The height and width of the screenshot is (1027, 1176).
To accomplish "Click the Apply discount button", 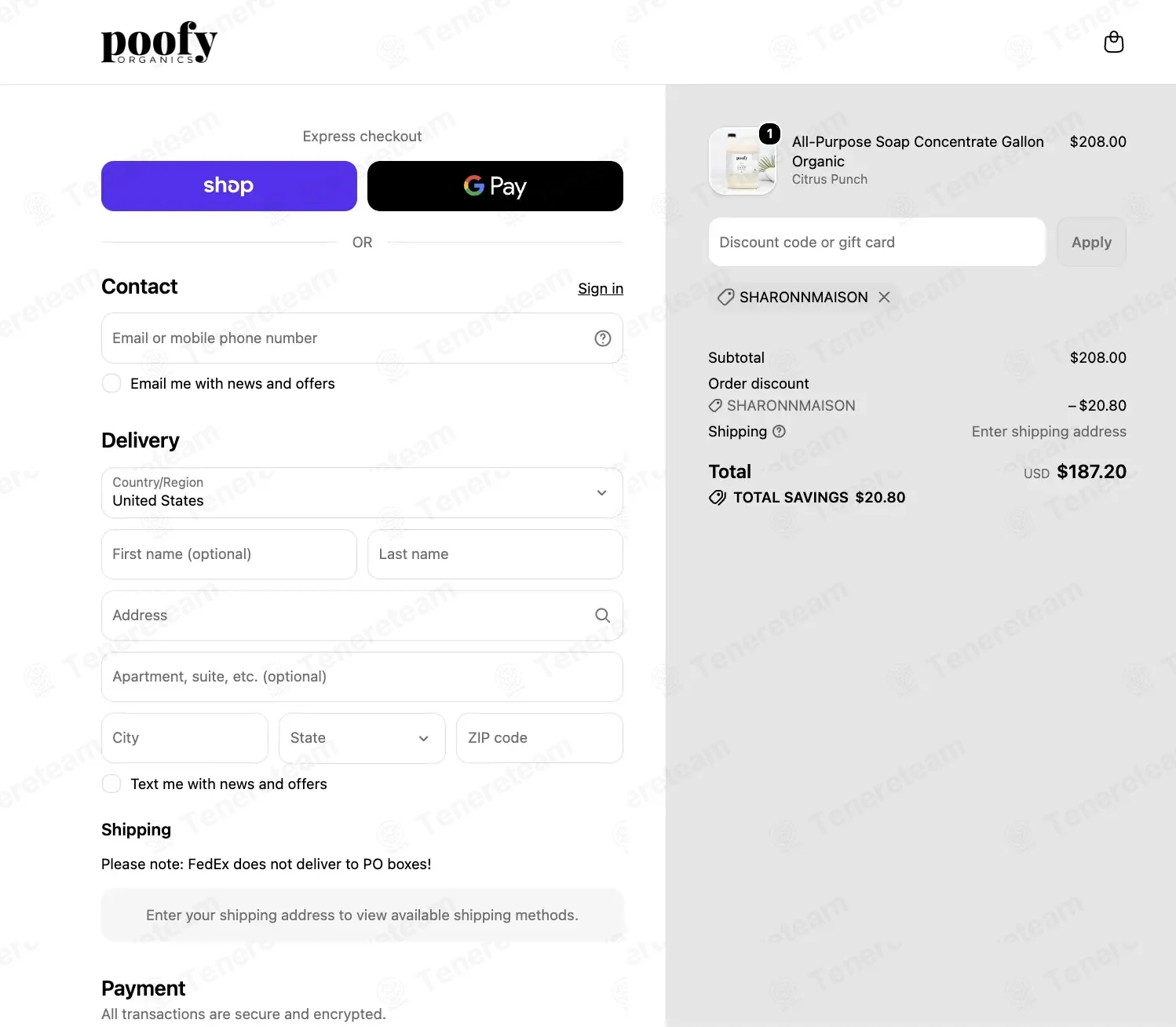I will [1091, 242].
